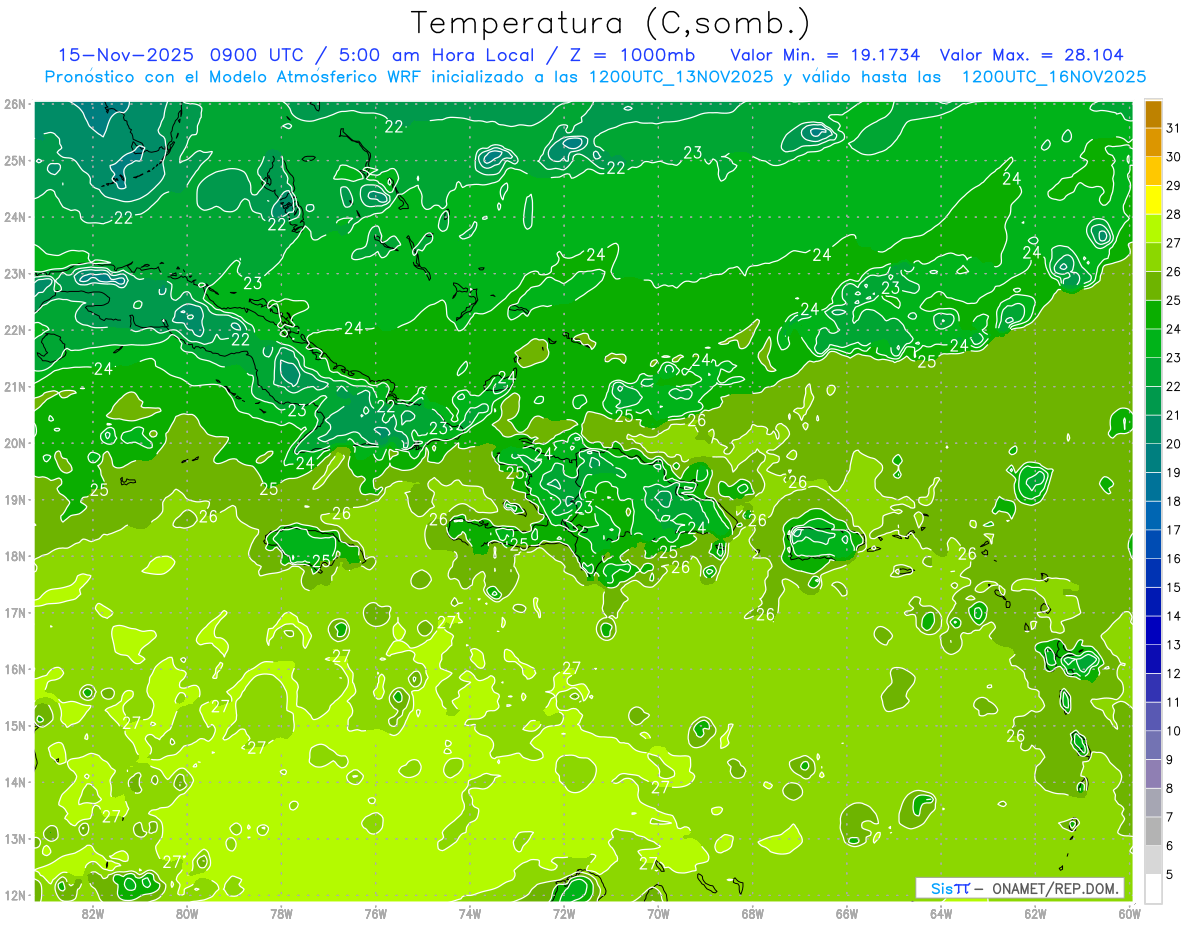Click the brown swatch above 31 on the colorbar
1200x927 pixels.
tap(1153, 114)
